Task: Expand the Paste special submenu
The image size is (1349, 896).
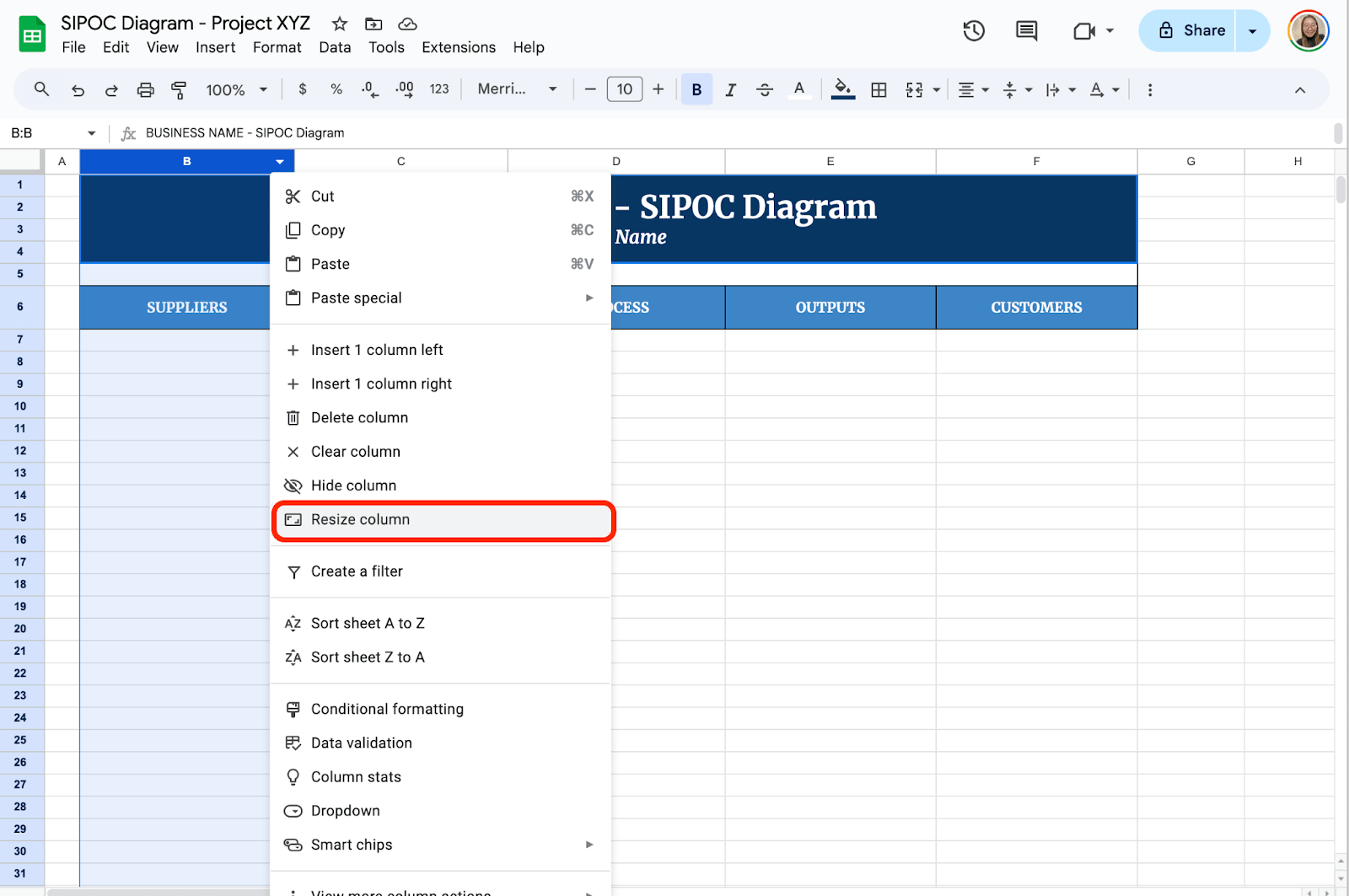Action: 440,298
